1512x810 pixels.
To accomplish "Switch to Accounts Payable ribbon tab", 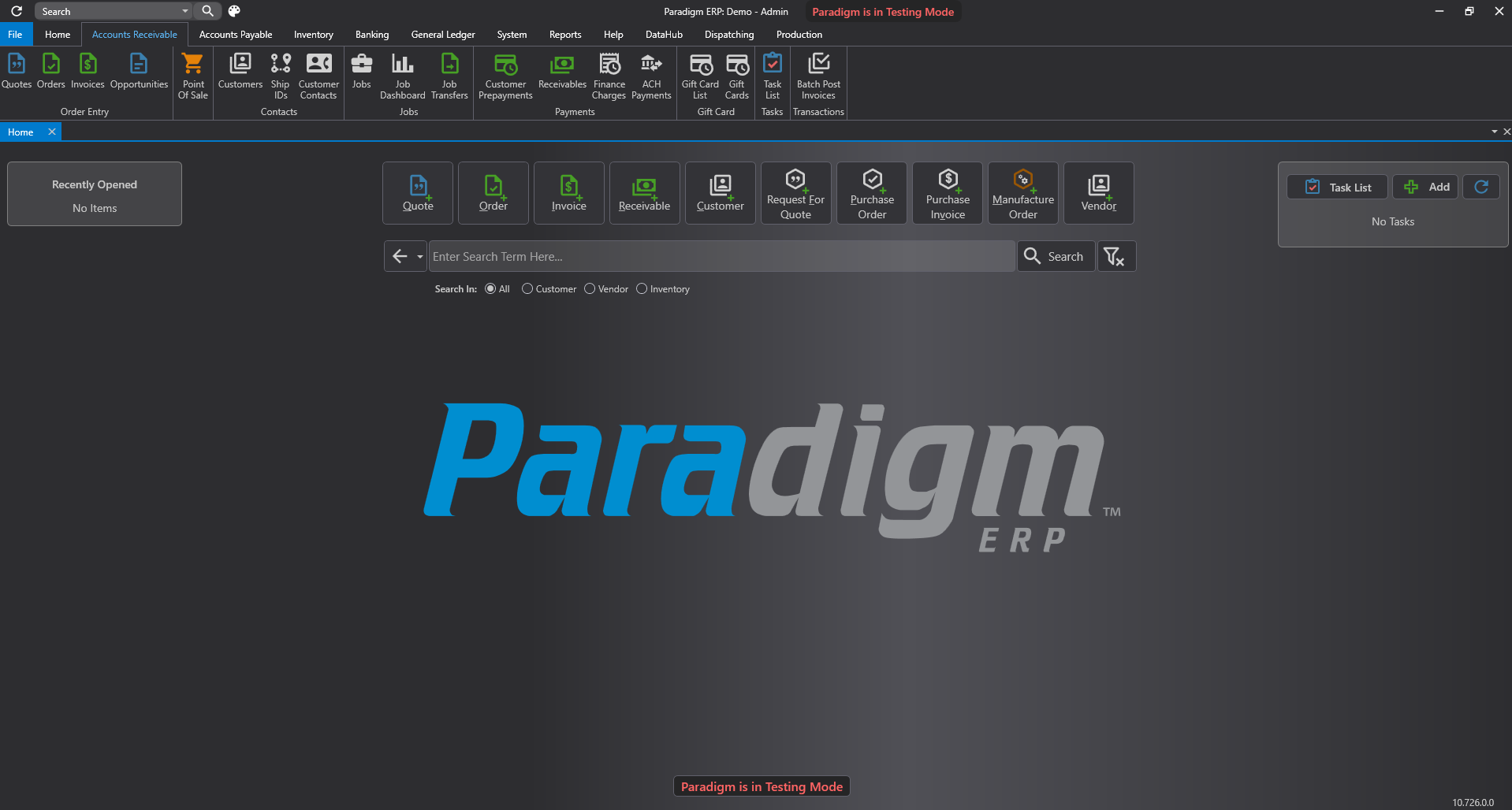I will 236,35.
